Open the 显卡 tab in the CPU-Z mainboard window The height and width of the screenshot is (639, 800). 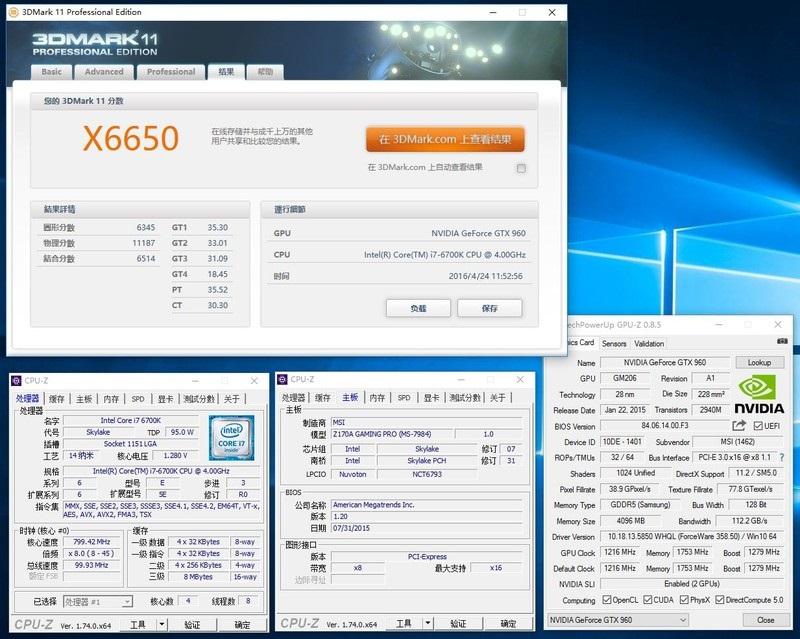431,398
